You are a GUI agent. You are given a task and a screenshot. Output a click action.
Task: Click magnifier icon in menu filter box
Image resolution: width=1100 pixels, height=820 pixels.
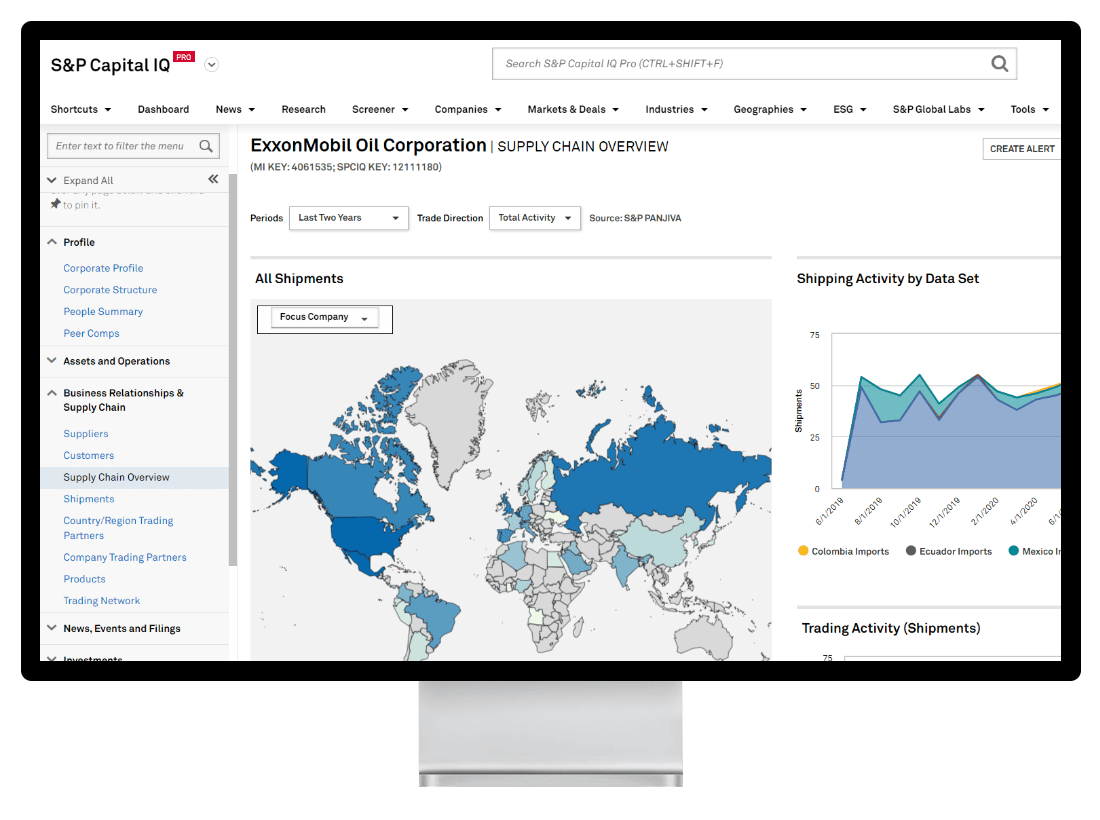[206, 146]
